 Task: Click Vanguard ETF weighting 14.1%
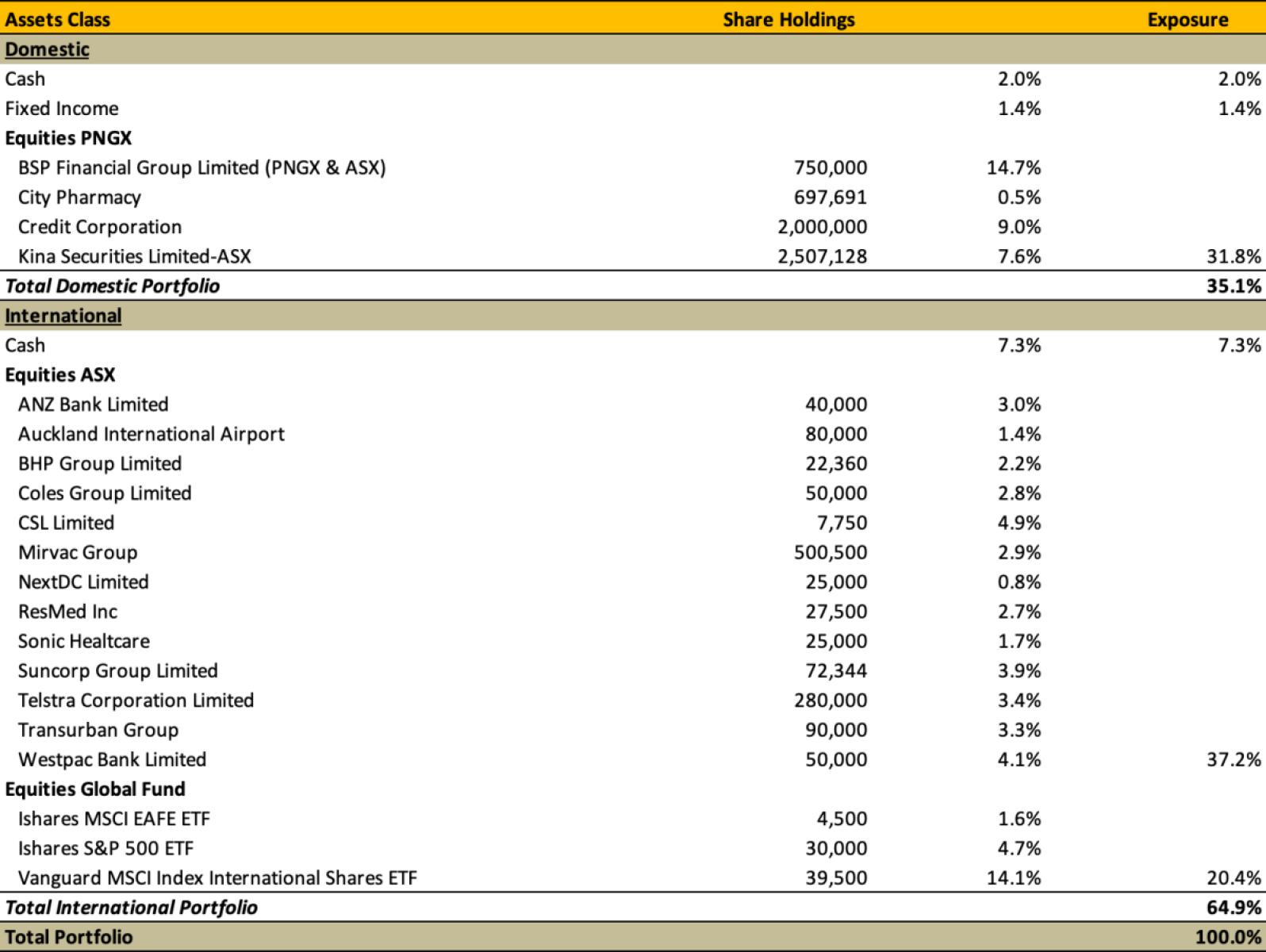point(1014,878)
